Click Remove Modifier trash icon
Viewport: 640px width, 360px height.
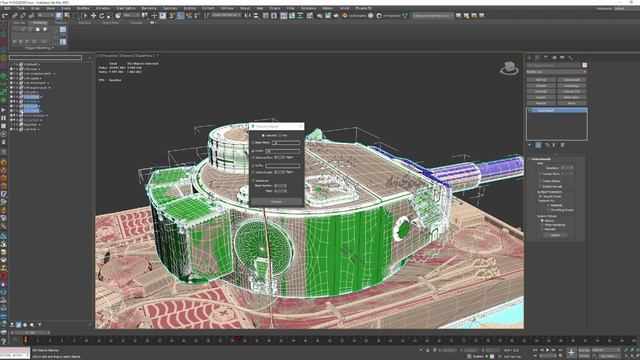[x=562, y=145]
